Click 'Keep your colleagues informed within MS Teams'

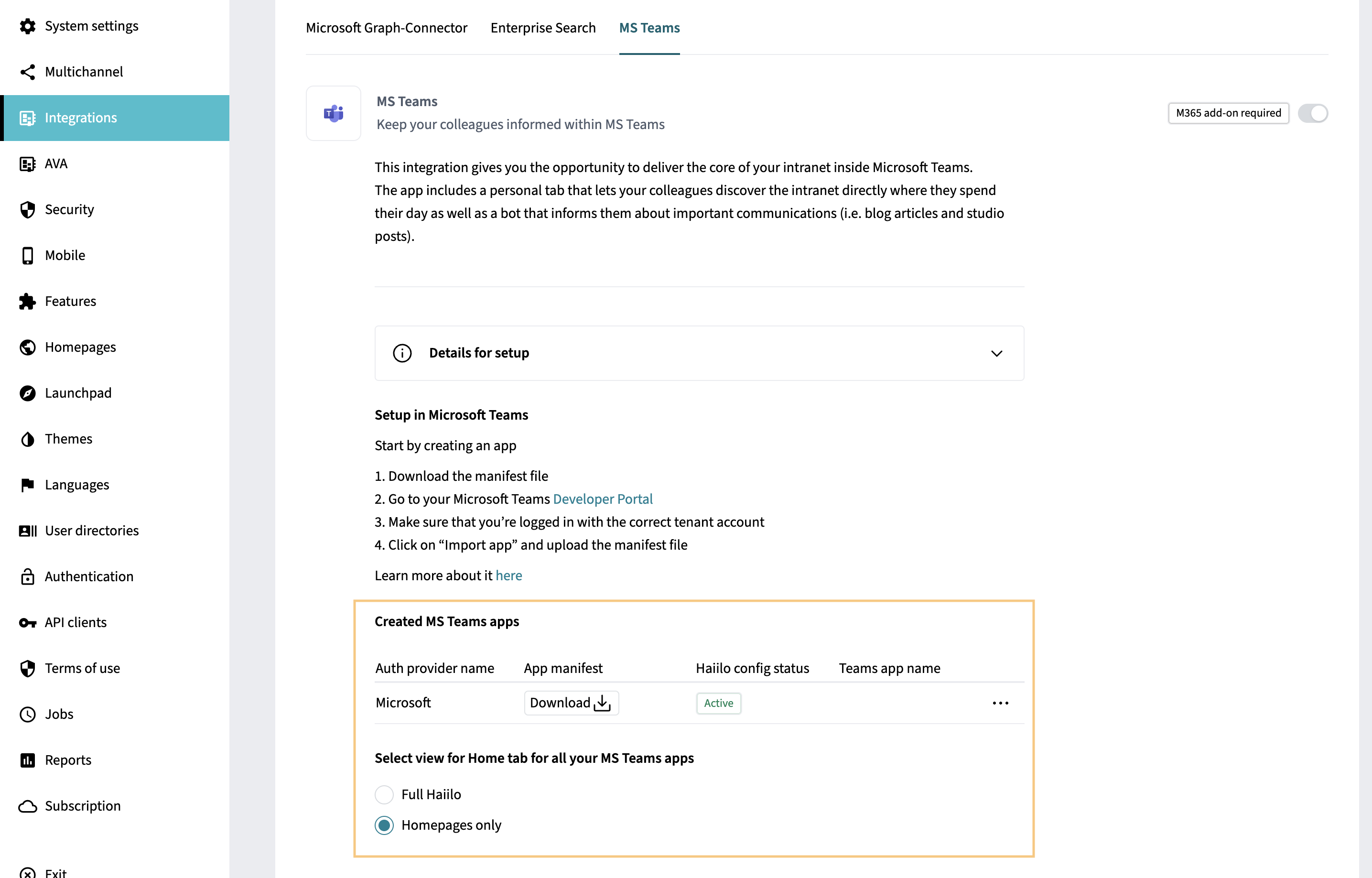520,124
